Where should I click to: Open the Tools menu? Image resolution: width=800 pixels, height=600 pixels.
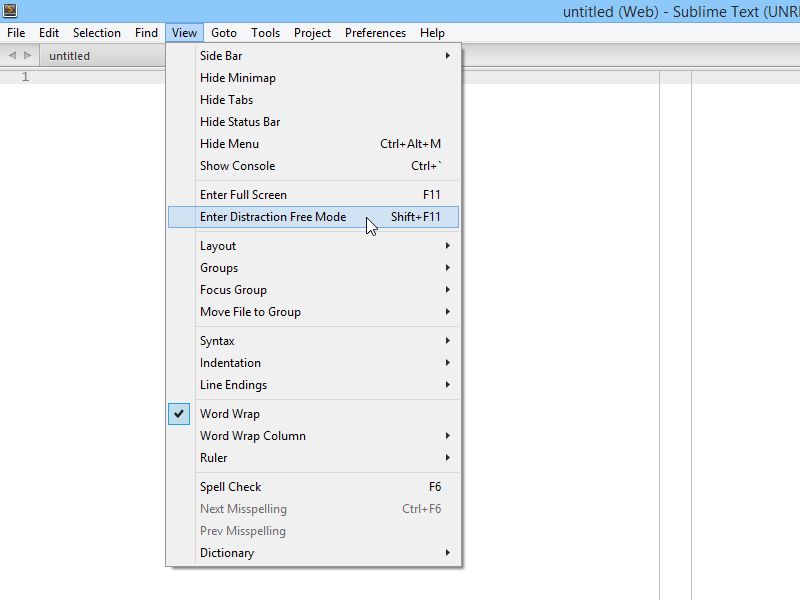click(x=265, y=33)
